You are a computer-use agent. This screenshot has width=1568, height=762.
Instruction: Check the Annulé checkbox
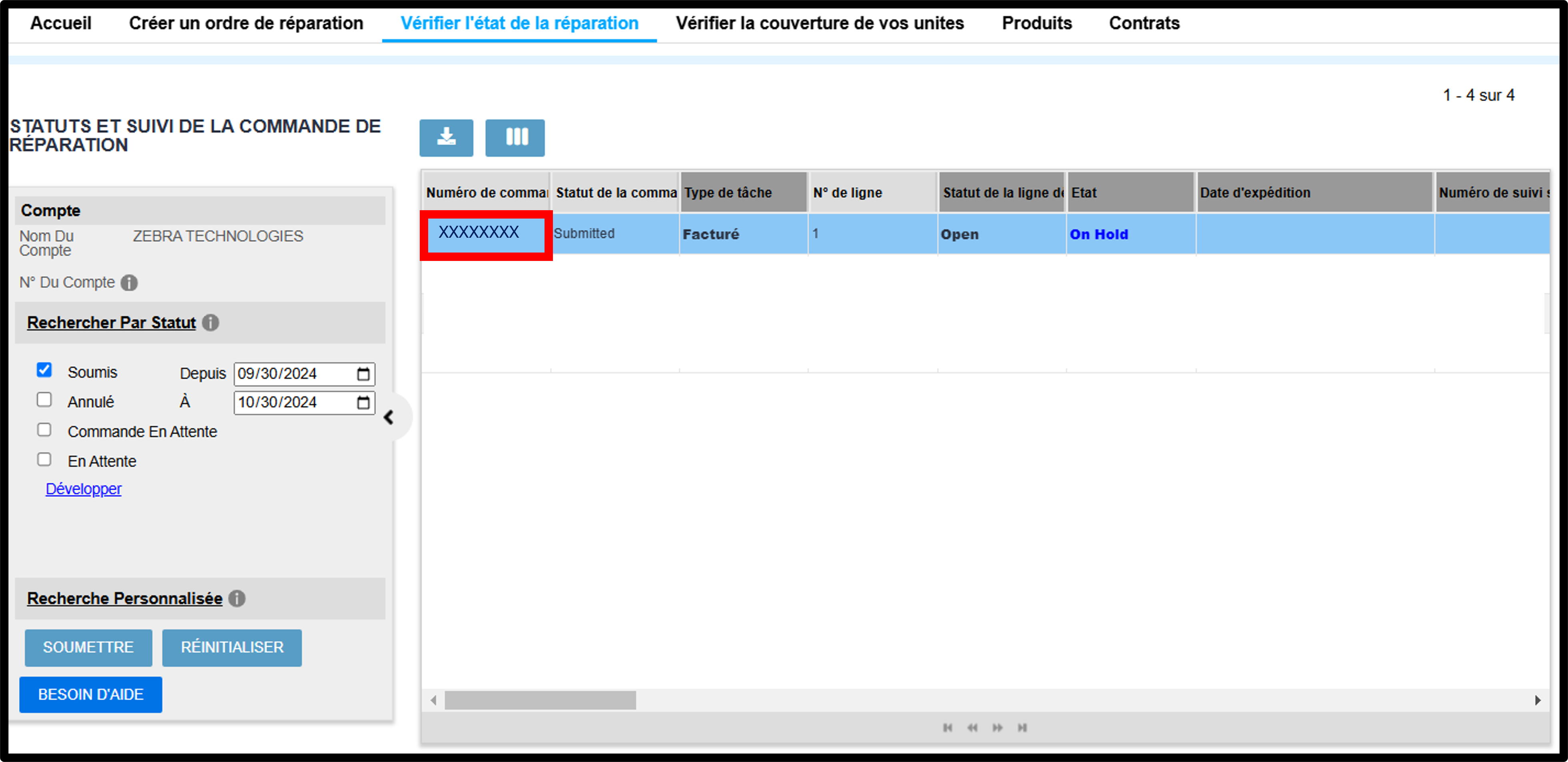[44, 400]
